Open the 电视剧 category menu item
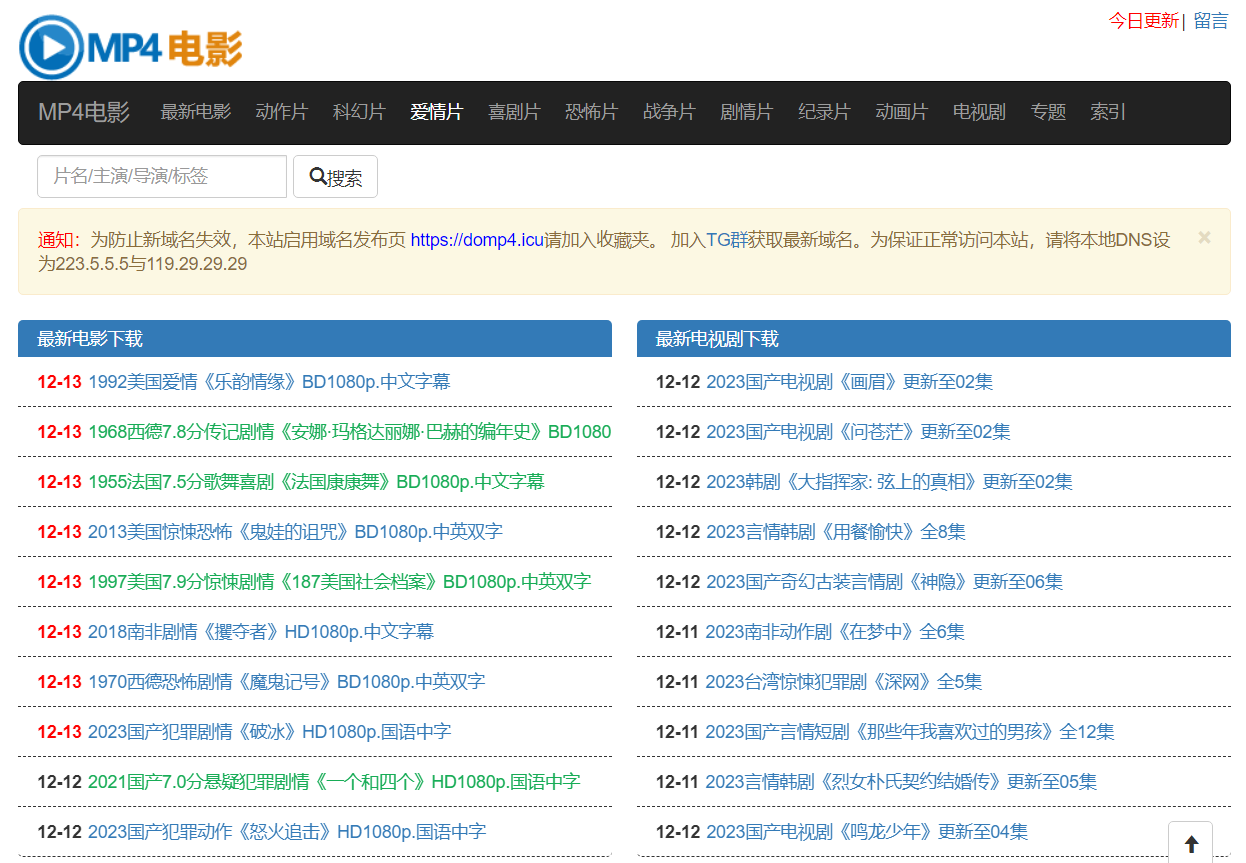Image resolution: width=1246 pixels, height=863 pixels. click(978, 112)
